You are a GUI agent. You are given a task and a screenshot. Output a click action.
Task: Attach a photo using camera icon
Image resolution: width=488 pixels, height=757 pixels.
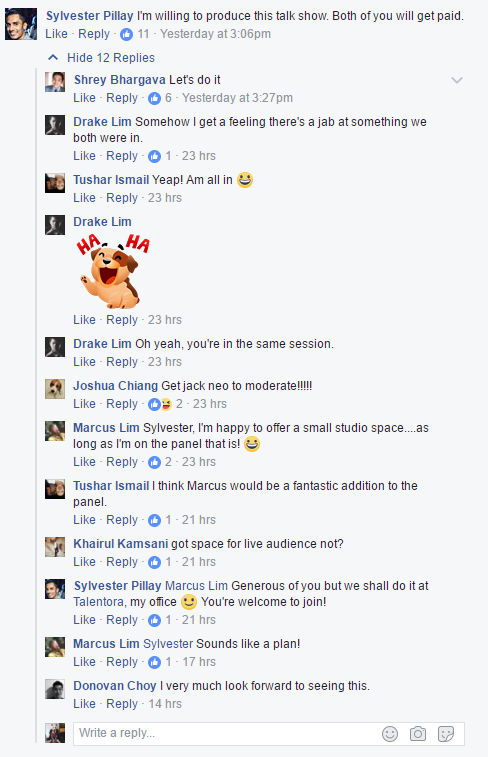tap(418, 734)
